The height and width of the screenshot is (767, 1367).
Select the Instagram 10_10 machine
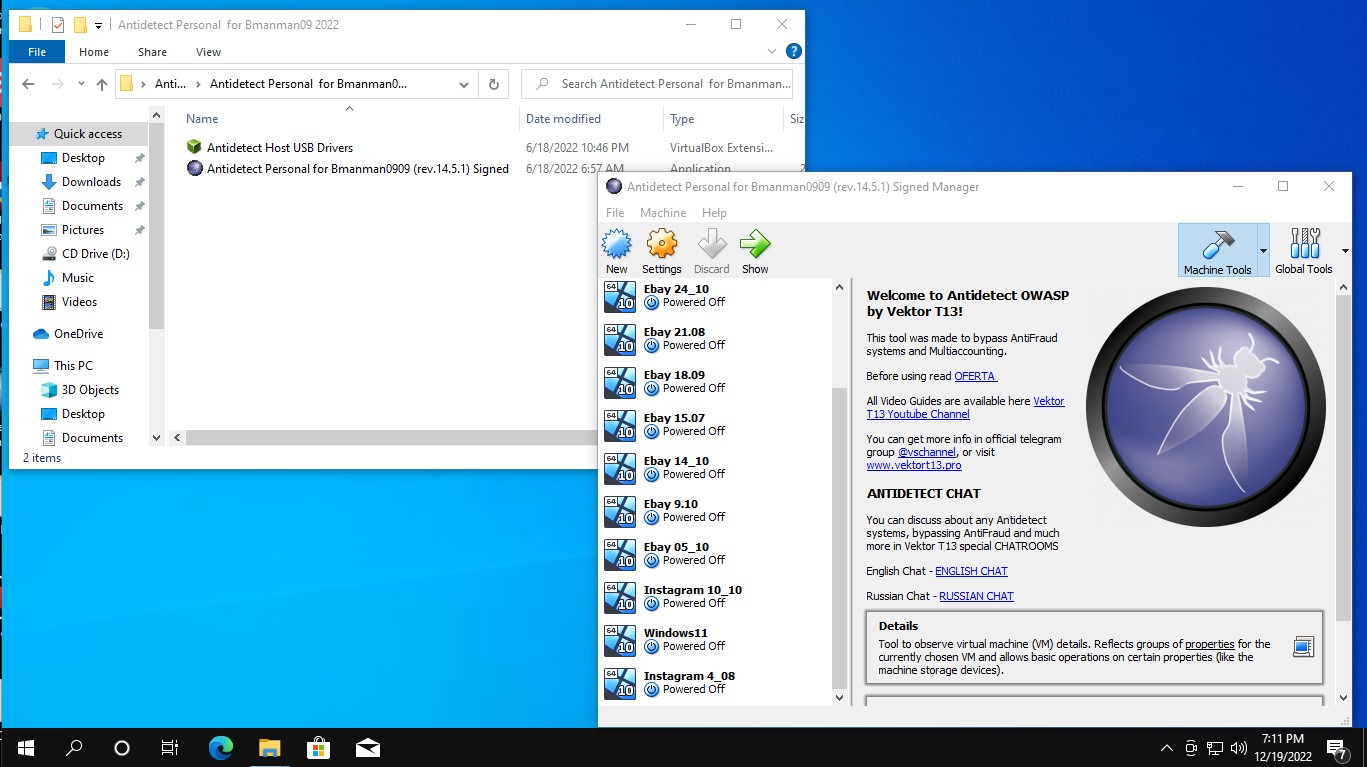pos(692,596)
